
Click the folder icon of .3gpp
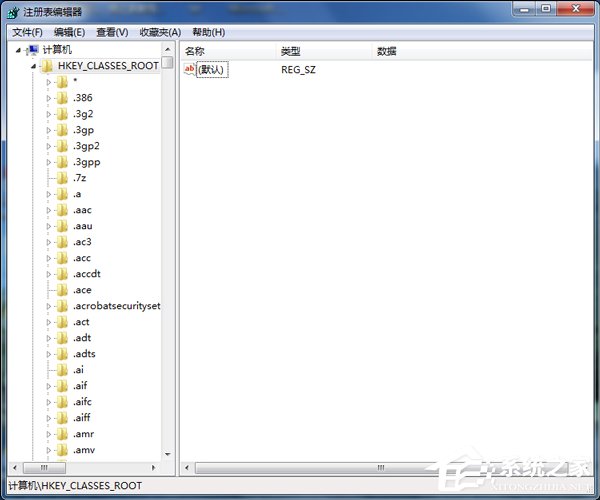click(x=62, y=162)
